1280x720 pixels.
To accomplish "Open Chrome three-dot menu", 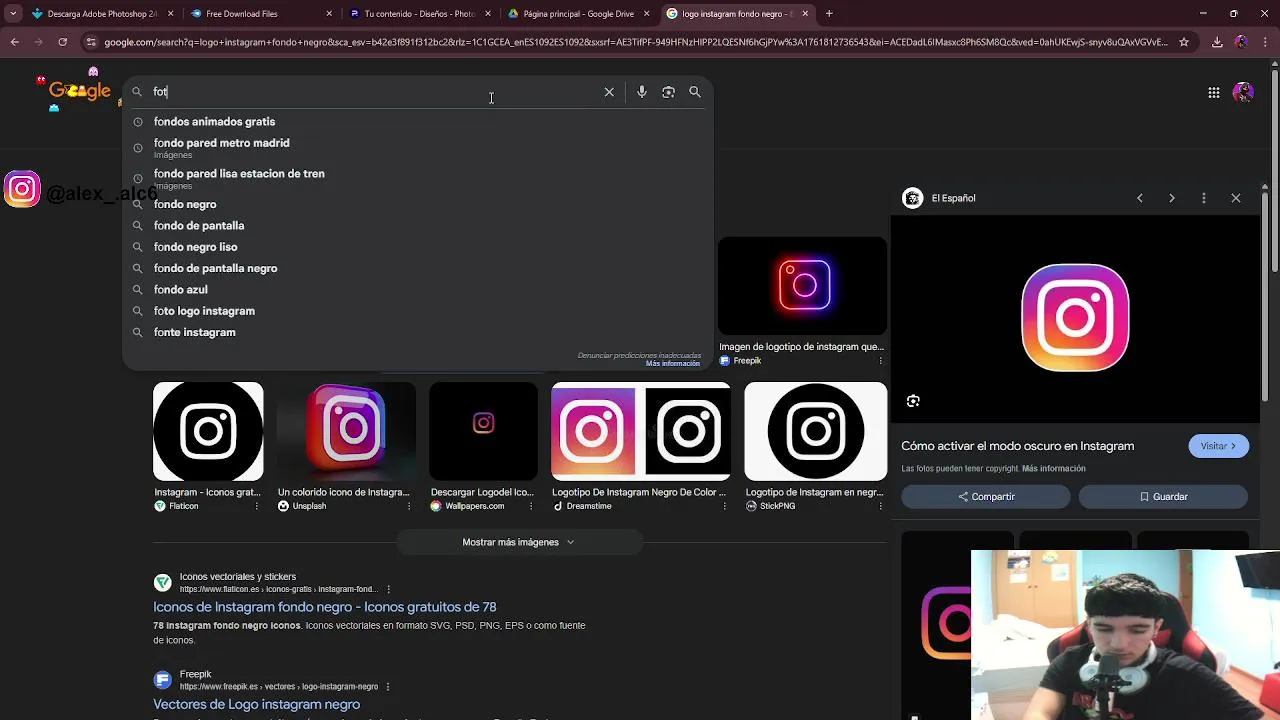I will click(x=1266, y=42).
